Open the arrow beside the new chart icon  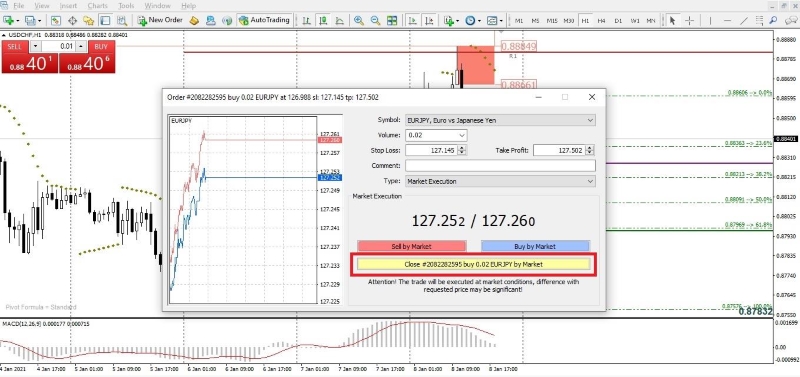[18, 21]
